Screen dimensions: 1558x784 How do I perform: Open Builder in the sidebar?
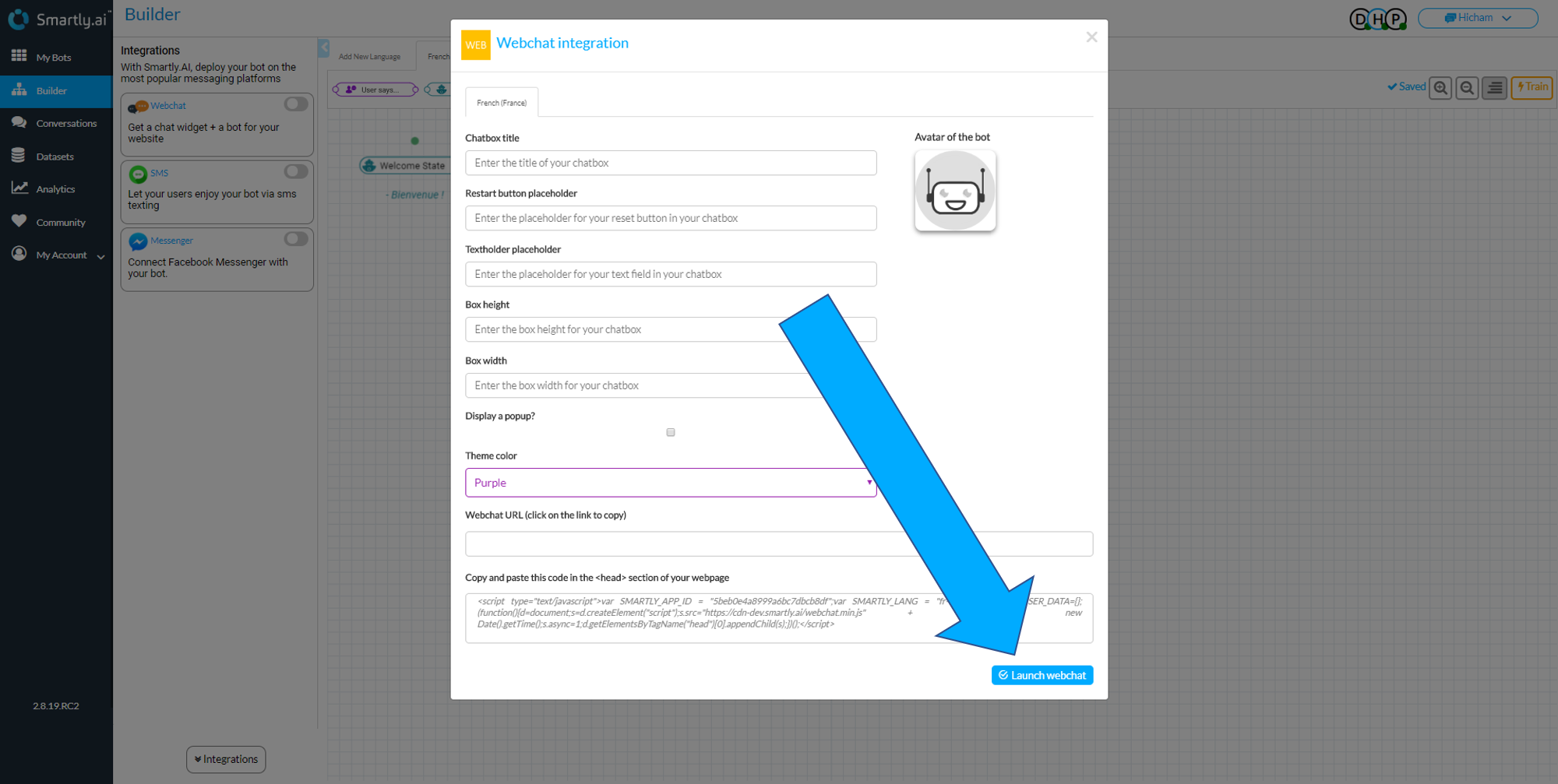[56, 91]
